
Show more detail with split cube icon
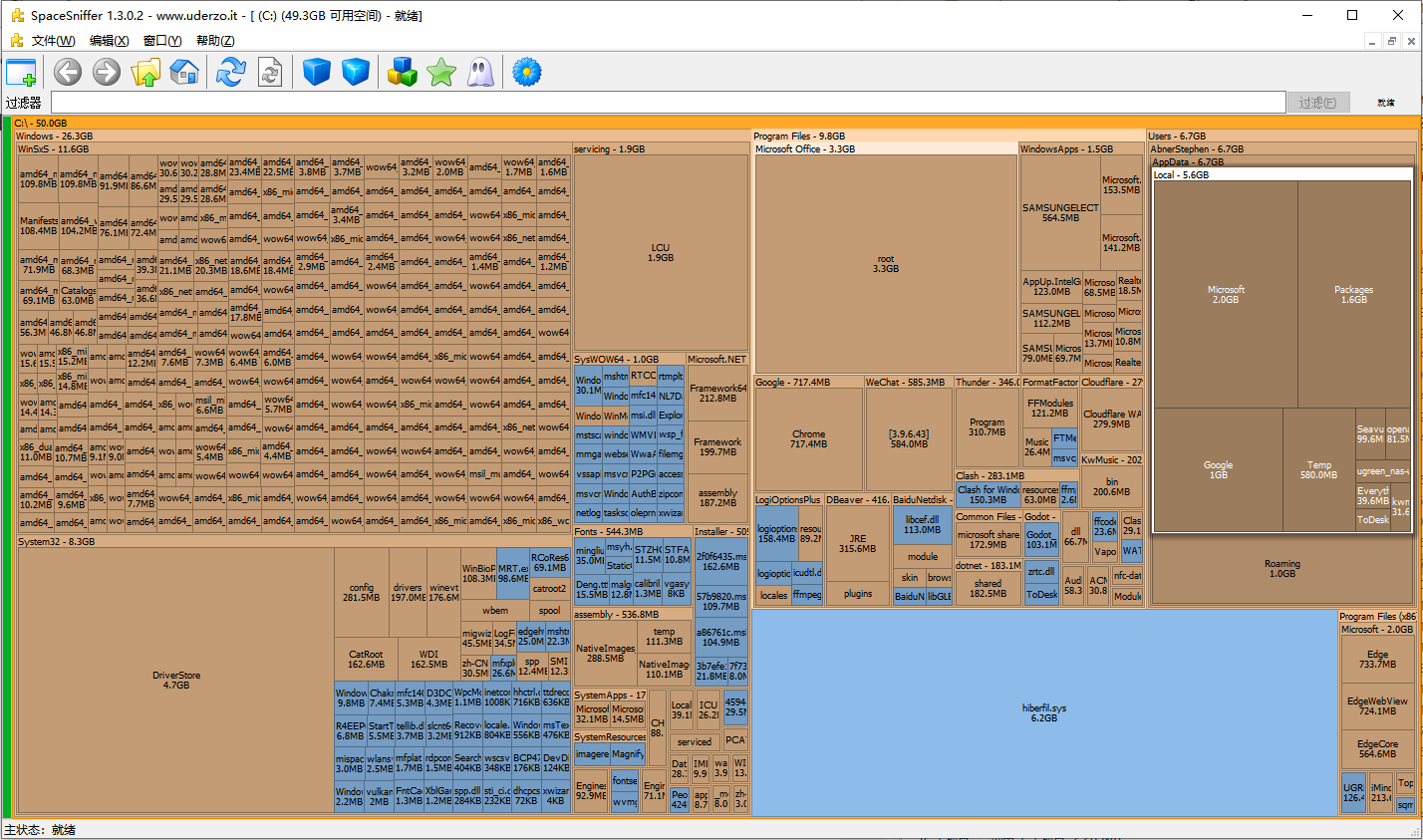[356, 72]
